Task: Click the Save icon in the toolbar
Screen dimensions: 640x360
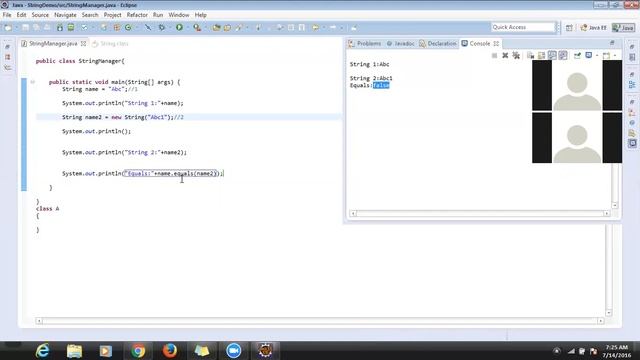Action: click(25, 27)
